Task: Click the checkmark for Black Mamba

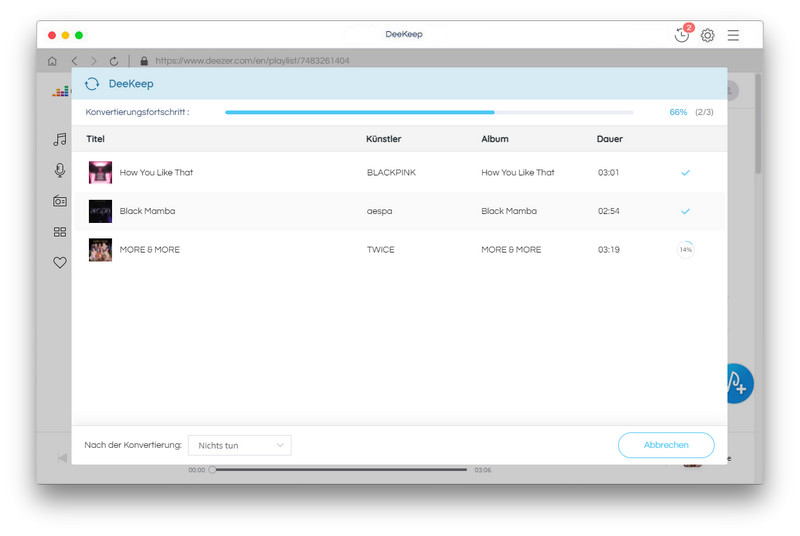Action: (685, 211)
